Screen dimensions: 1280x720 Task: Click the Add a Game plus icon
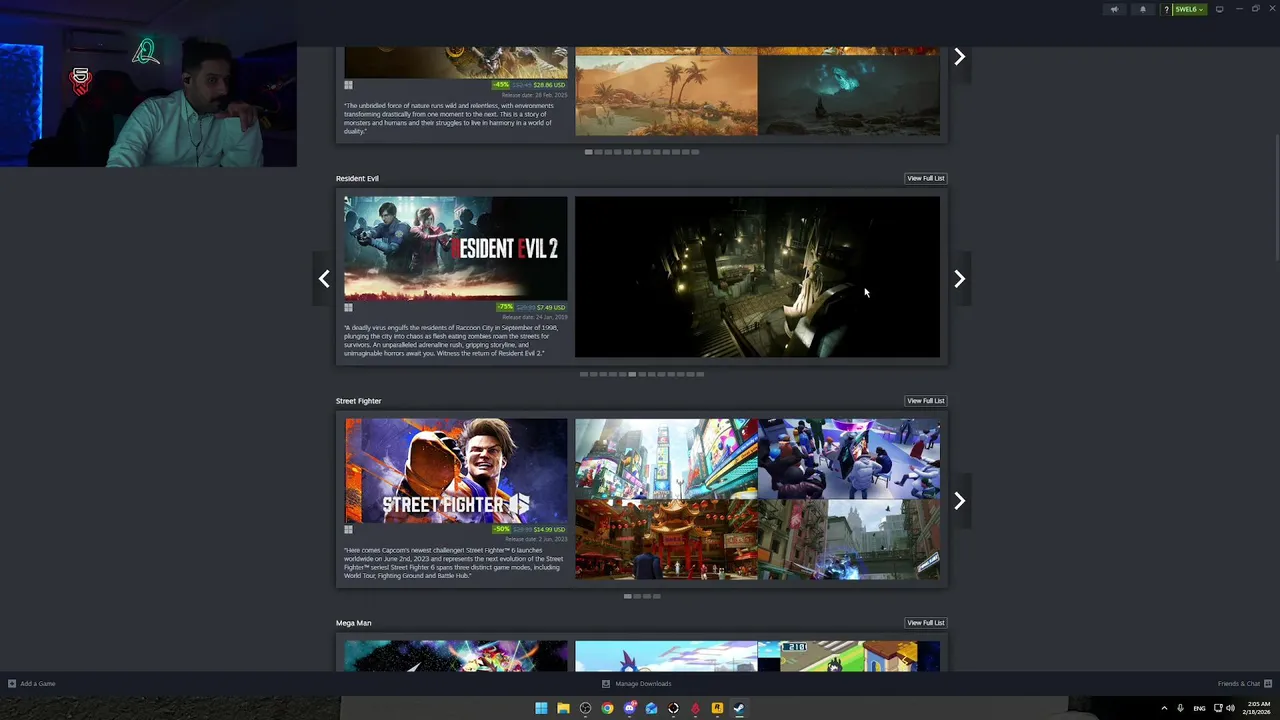pos(12,684)
